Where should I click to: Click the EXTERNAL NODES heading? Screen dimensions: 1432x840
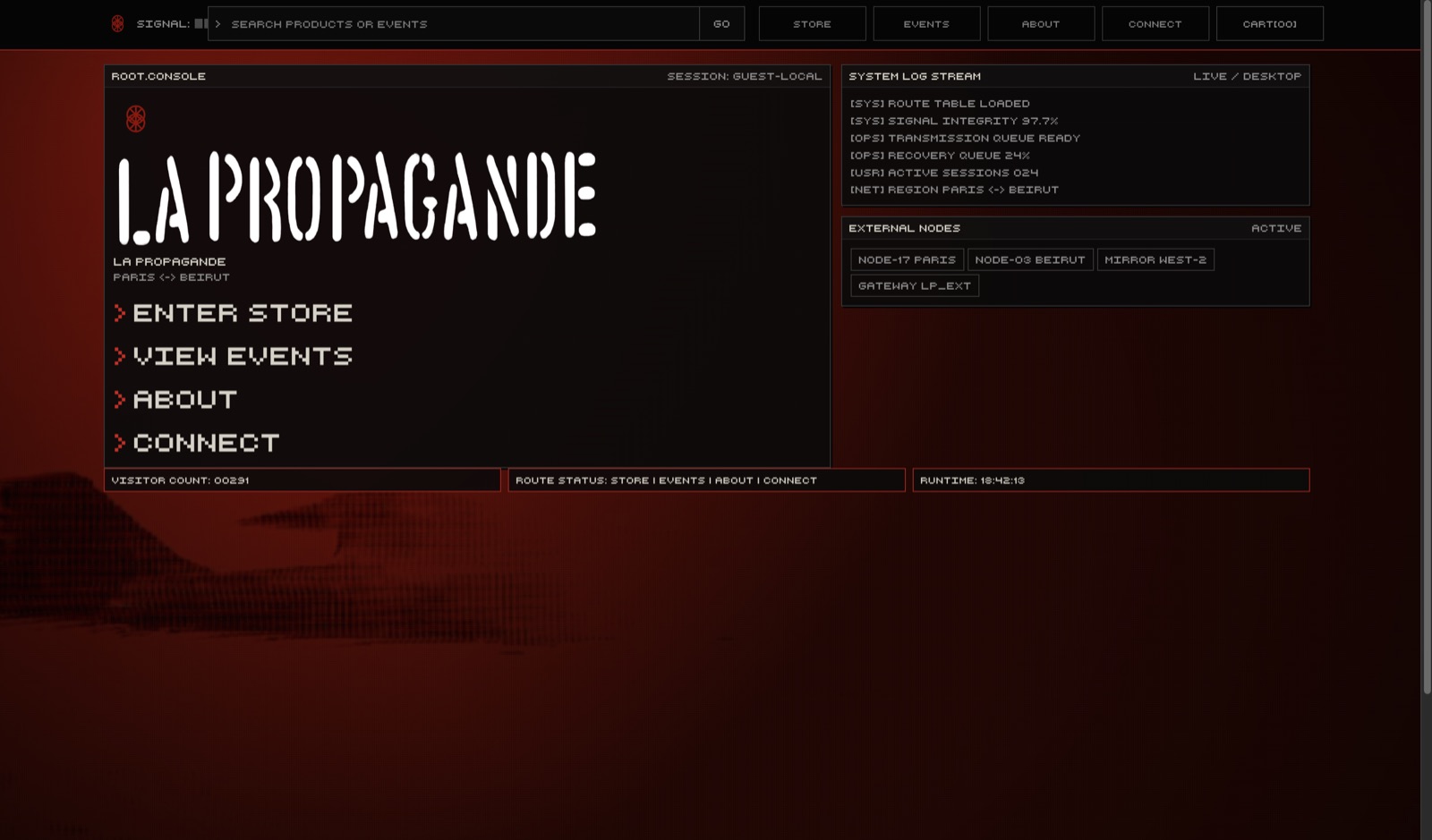click(x=905, y=228)
